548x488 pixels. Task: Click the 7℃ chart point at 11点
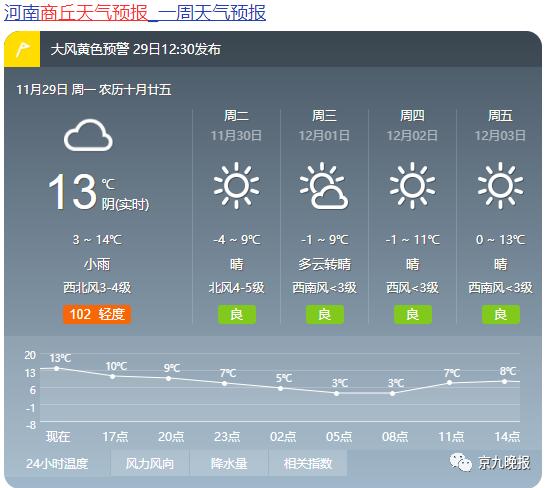[449, 383]
